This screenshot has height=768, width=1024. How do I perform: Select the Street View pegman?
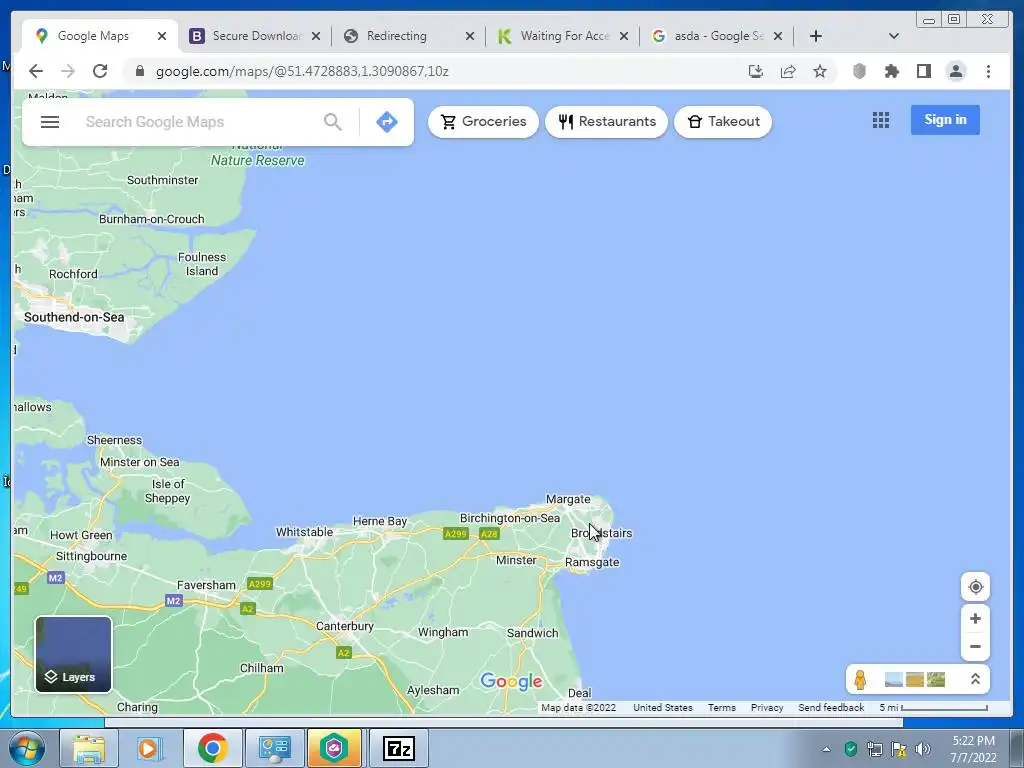point(860,680)
